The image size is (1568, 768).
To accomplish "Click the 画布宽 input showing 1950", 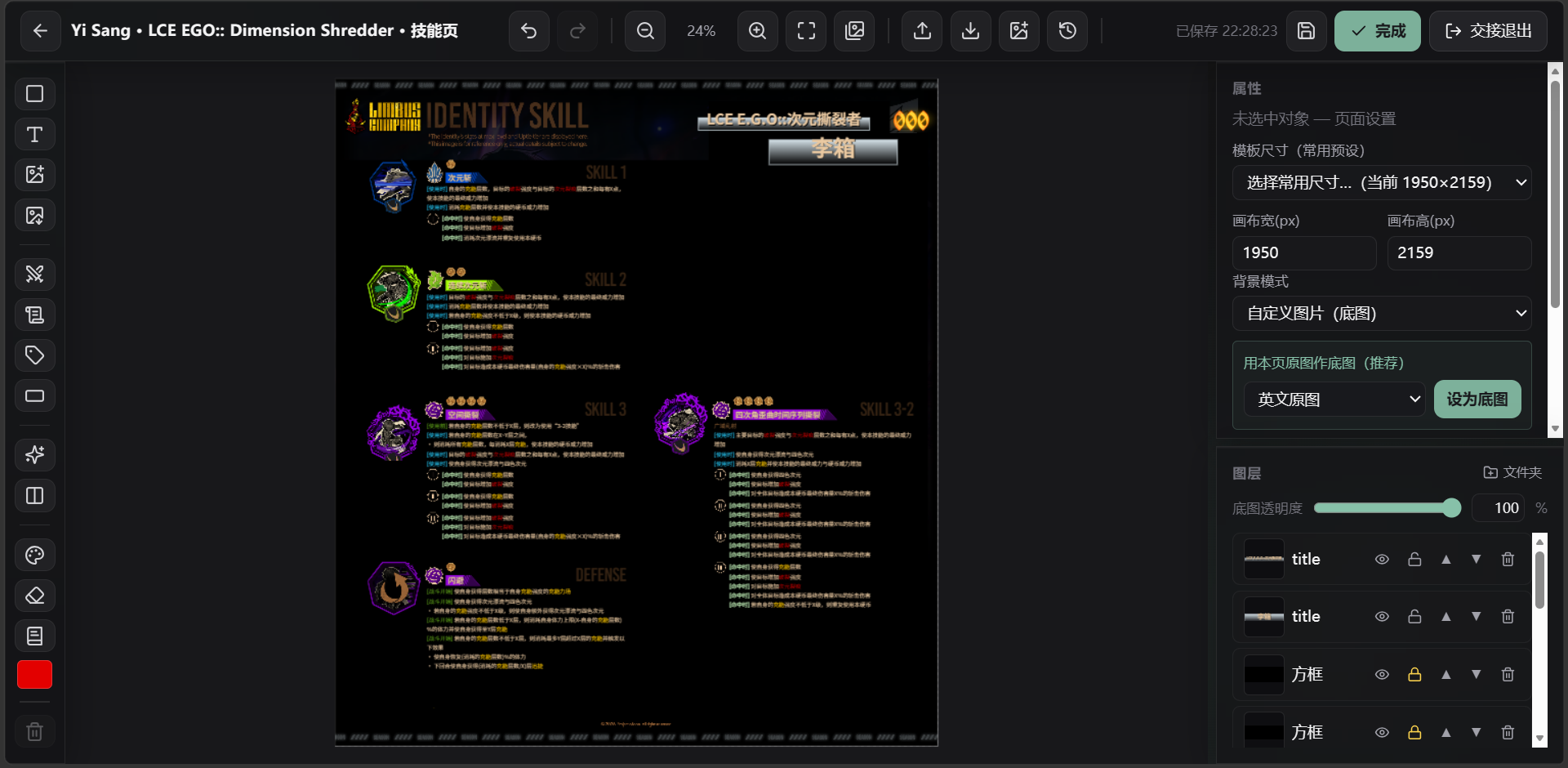I will (x=1304, y=253).
